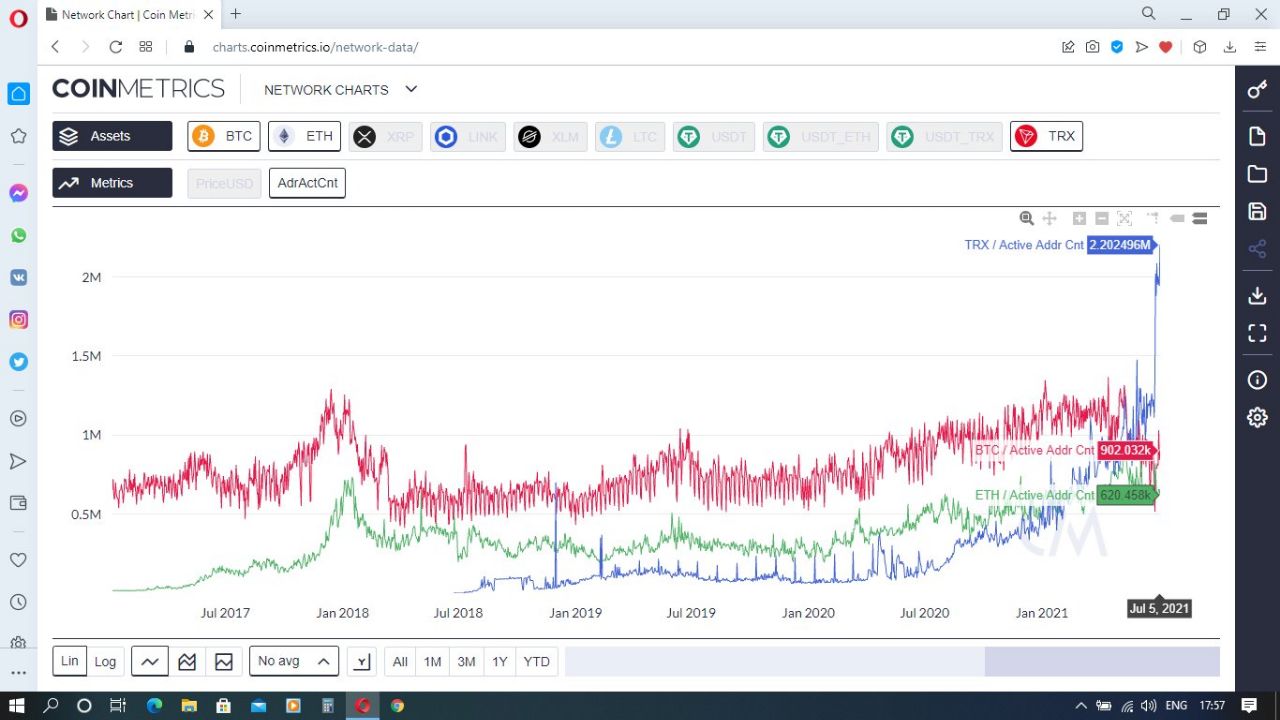Open the key icon in right panel
1280x720 pixels.
(x=1257, y=90)
